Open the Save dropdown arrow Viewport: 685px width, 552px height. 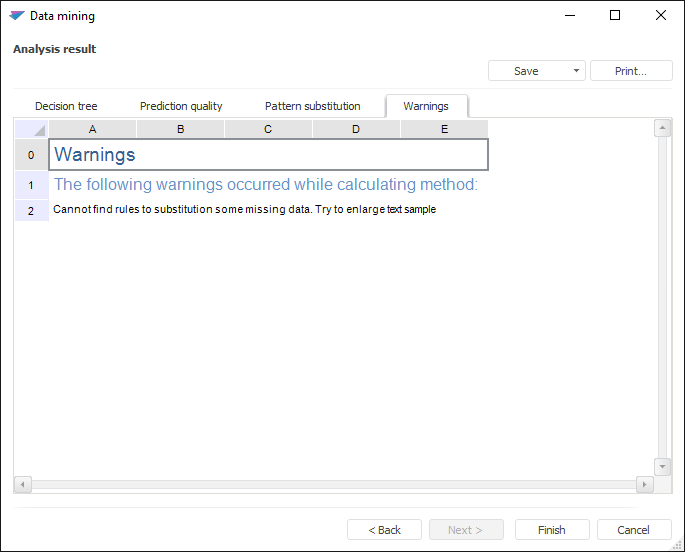point(576,71)
